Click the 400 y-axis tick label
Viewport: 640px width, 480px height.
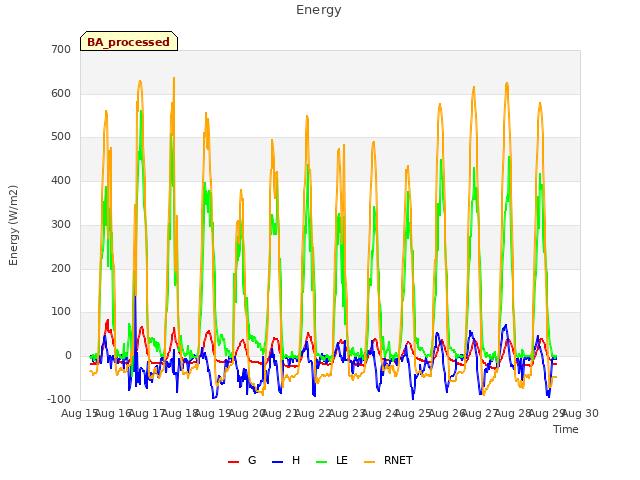tap(61, 181)
